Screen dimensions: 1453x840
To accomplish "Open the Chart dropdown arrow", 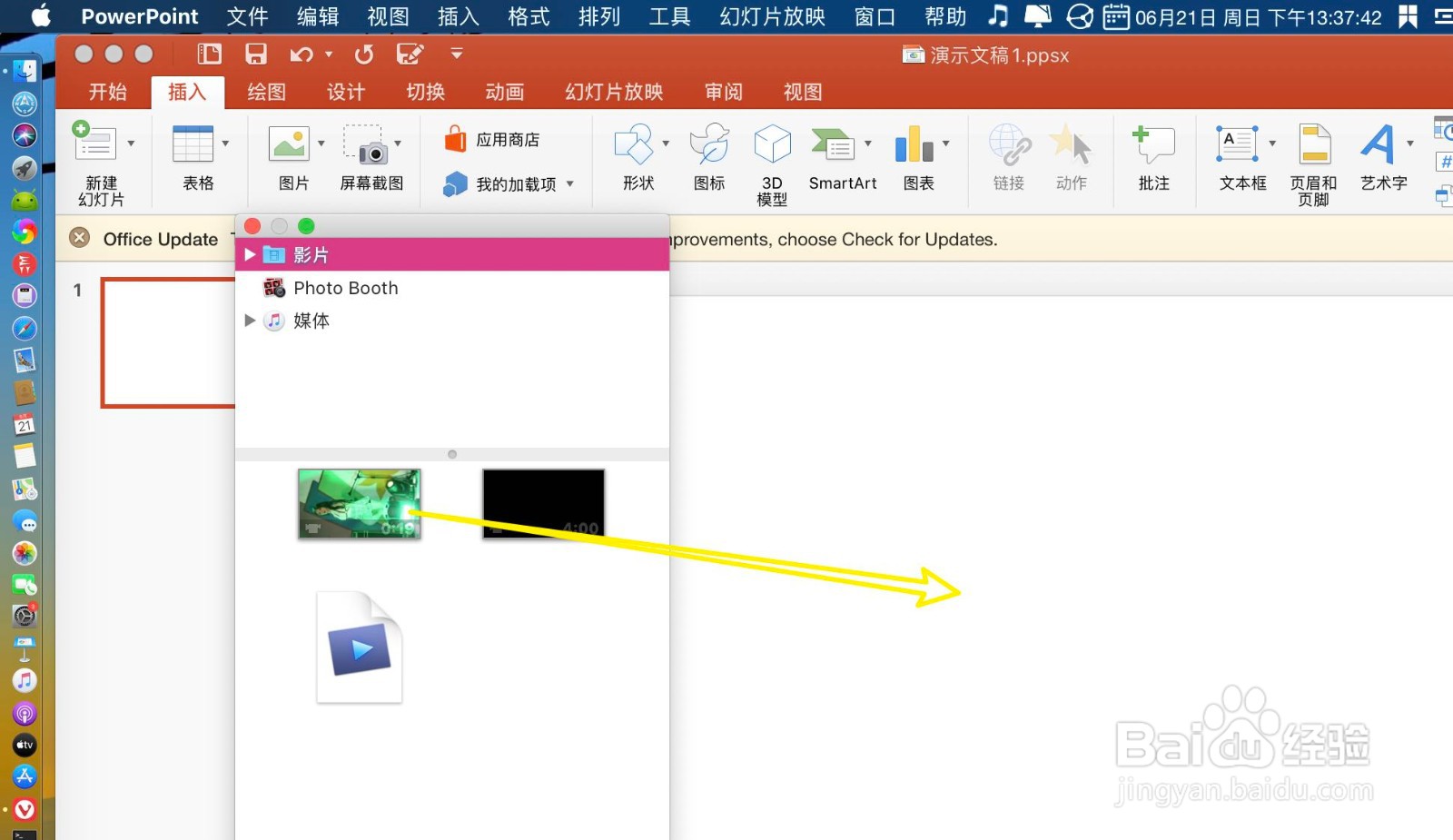I will pyautogui.click(x=946, y=143).
